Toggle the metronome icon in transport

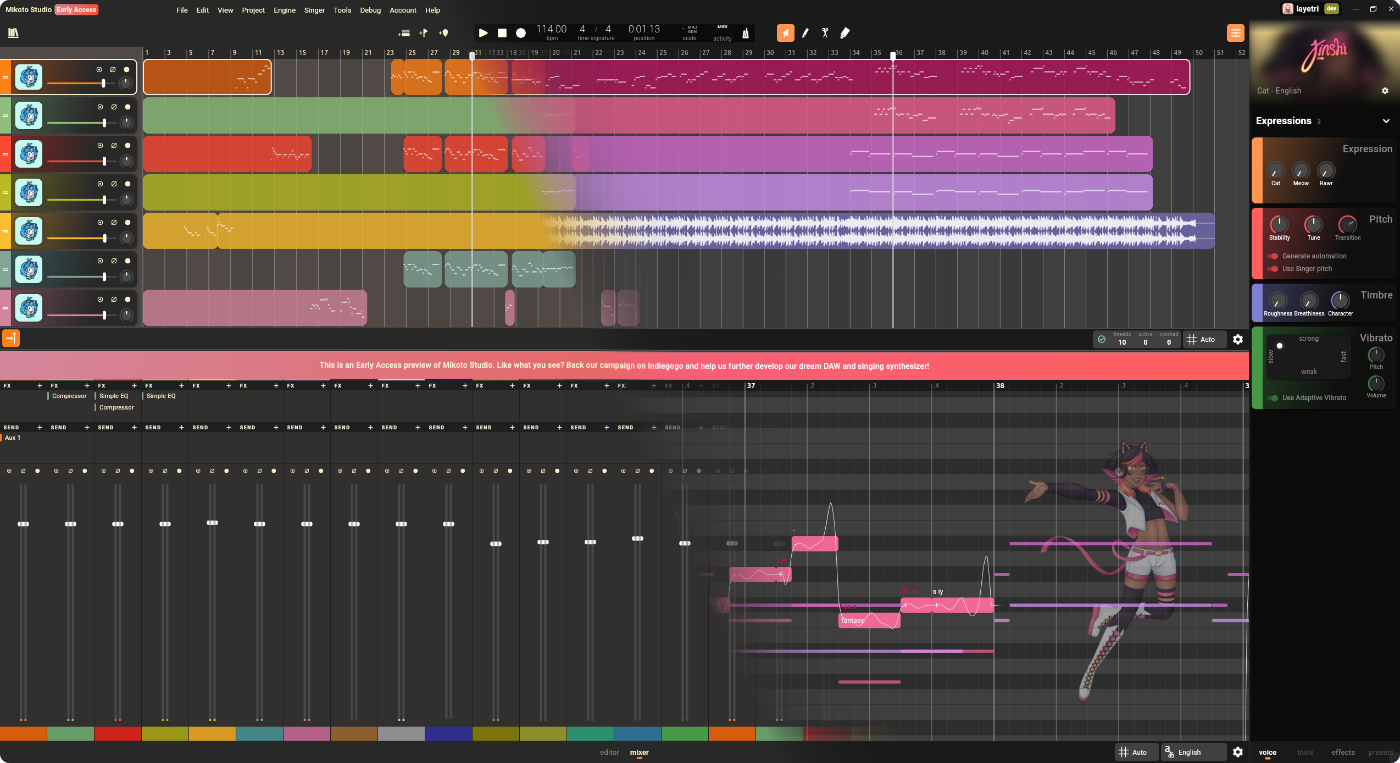pyautogui.click(x=745, y=33)
